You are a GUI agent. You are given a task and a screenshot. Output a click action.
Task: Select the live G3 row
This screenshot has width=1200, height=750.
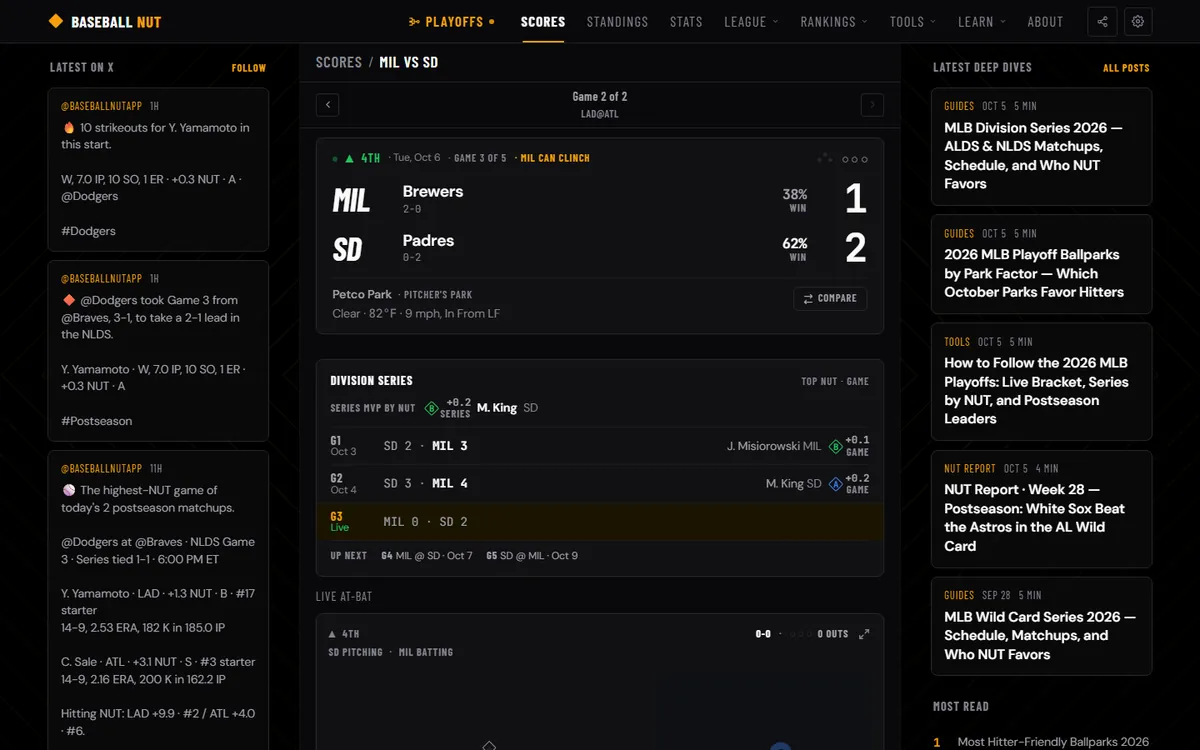tap(600, 522)
